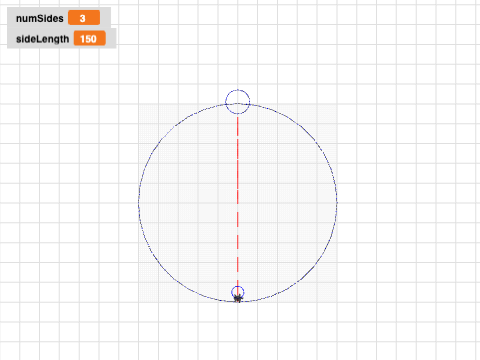Viewport: 480px width, 360px height.
Task: Click the orange numSides value 3
Action: (x=84, y=18)
